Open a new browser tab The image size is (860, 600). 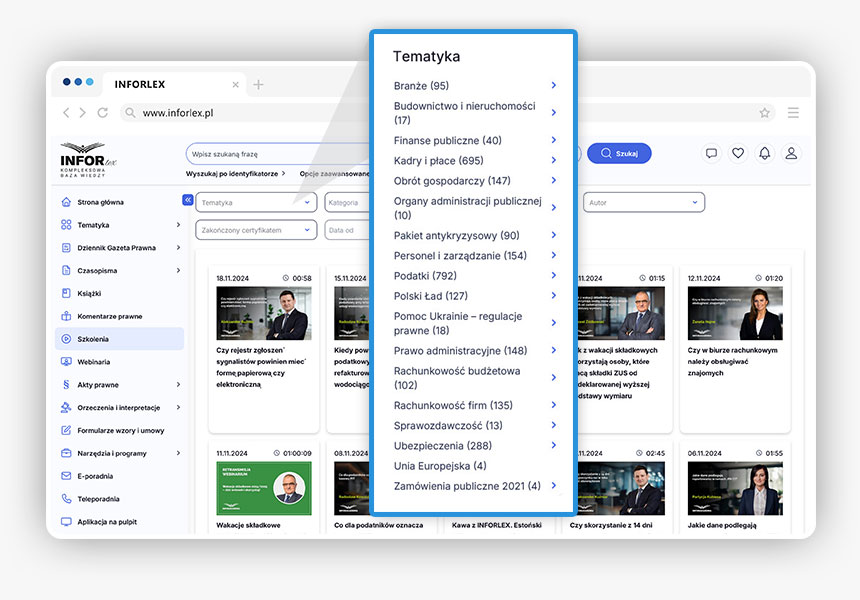click(259, 85)
